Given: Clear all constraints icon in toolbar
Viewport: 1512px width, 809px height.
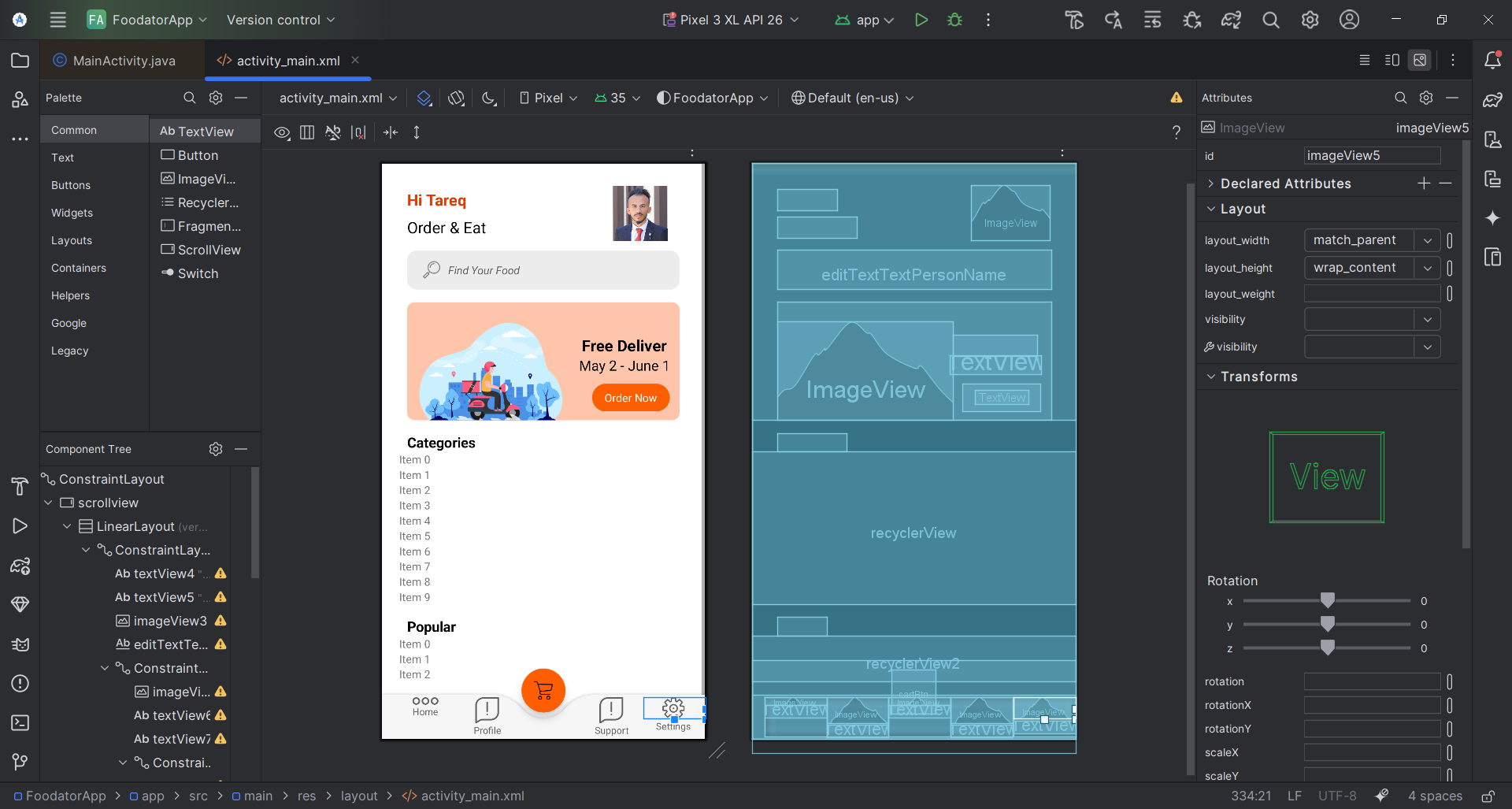Looking at the screenshot, I should (x=359, y=132).
